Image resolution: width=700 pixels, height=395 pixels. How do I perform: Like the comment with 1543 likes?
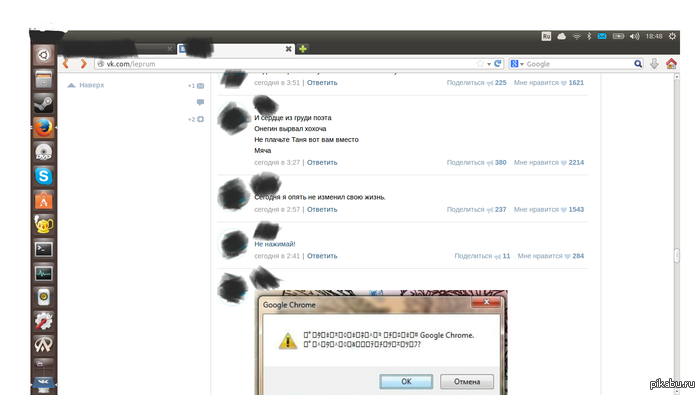point(549,209)
